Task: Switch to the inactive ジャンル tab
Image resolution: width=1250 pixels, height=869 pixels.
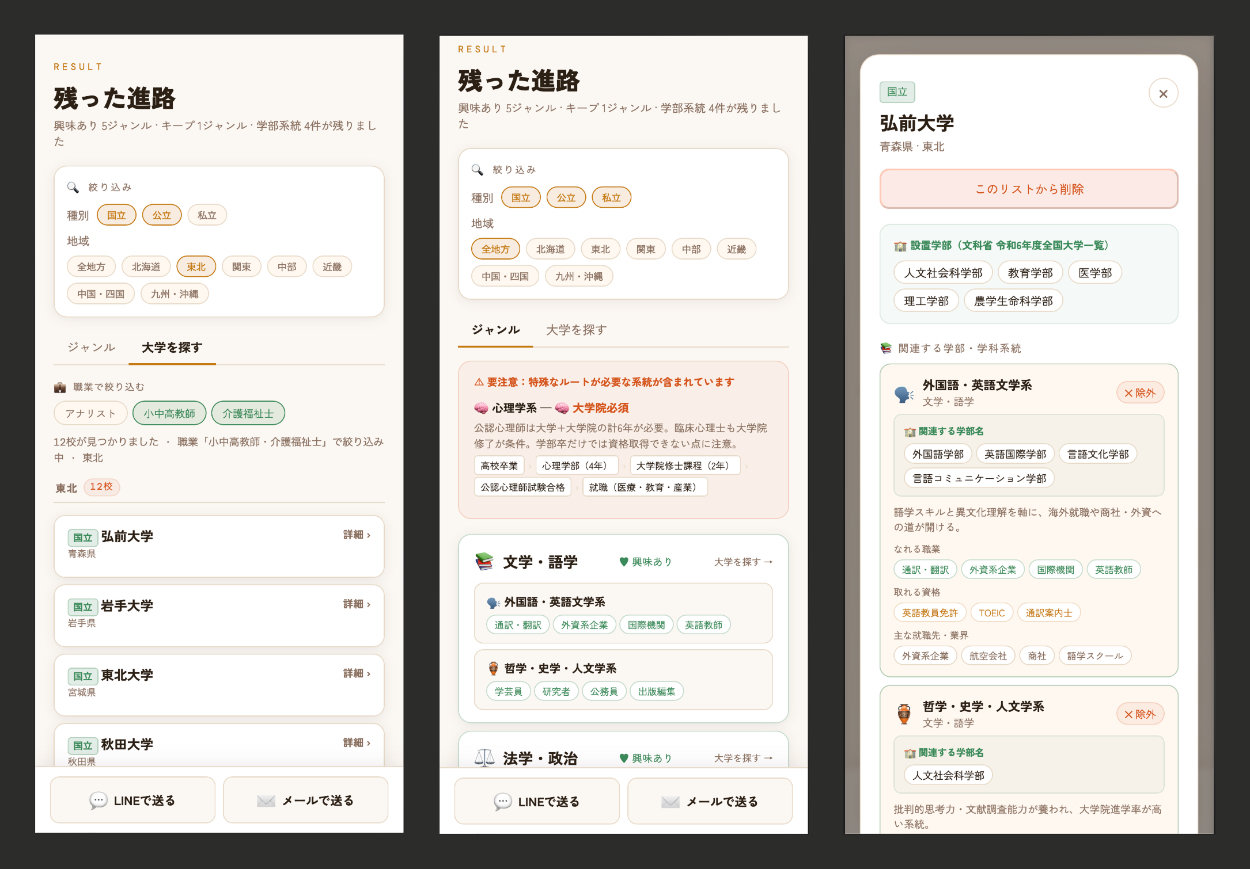Action: click(91, 348)
